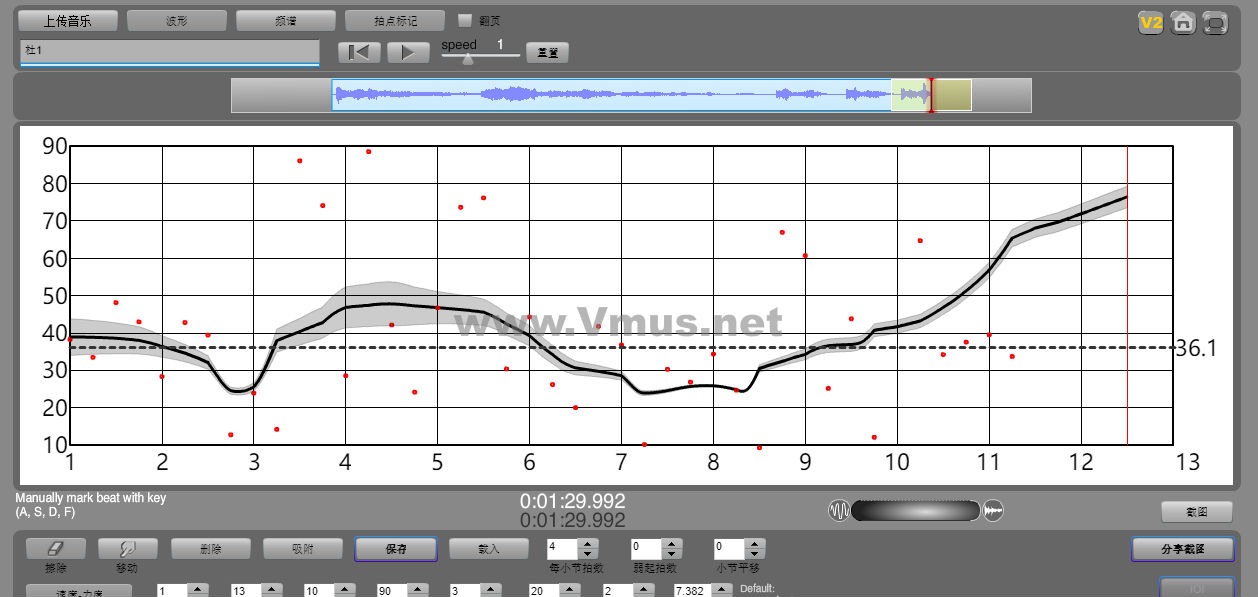Increase the 小节平移 bar shift value
This screenshot has height=597, width=1258.
click(x=756, y=544)
